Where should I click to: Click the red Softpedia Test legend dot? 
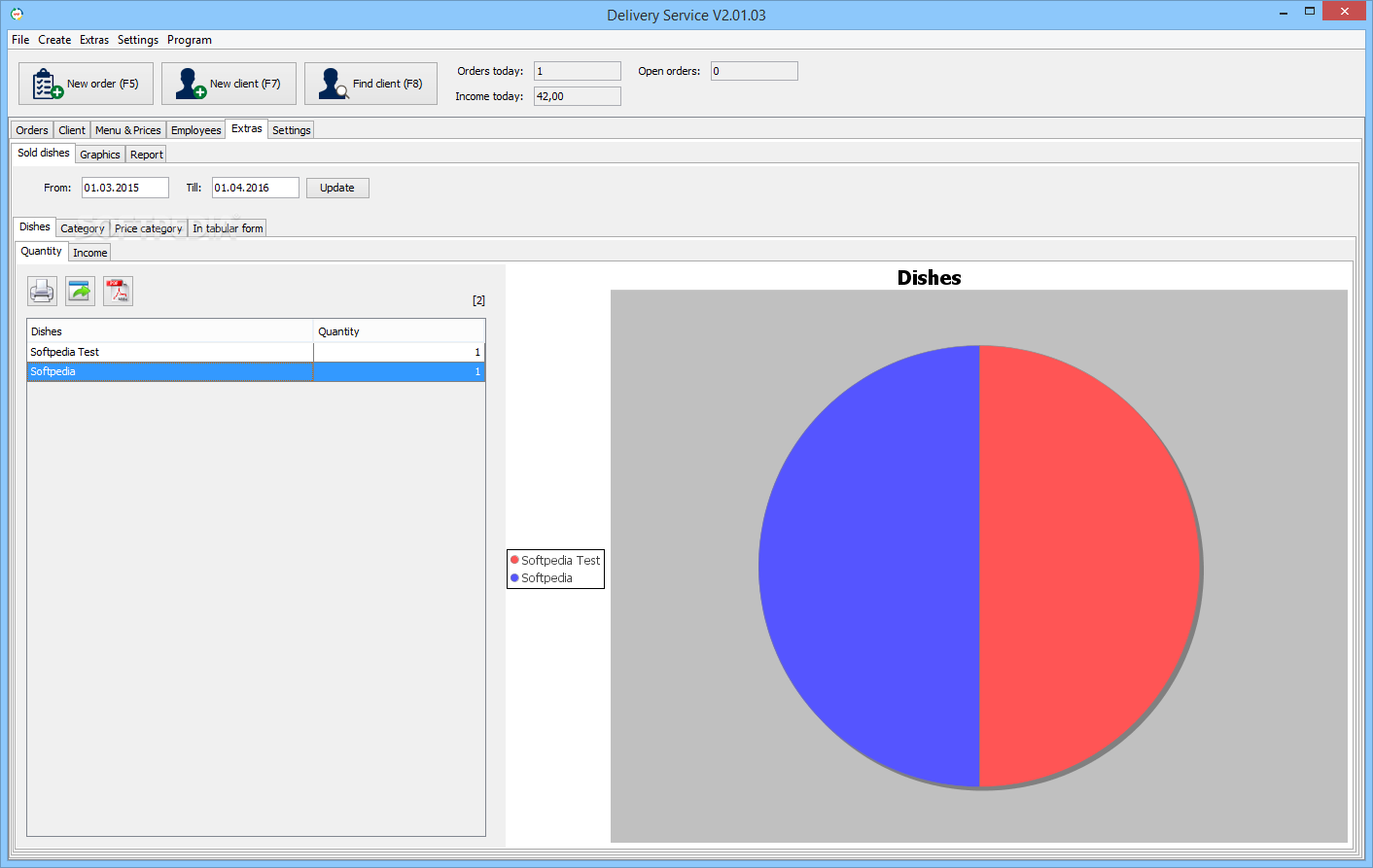[514, 560]
